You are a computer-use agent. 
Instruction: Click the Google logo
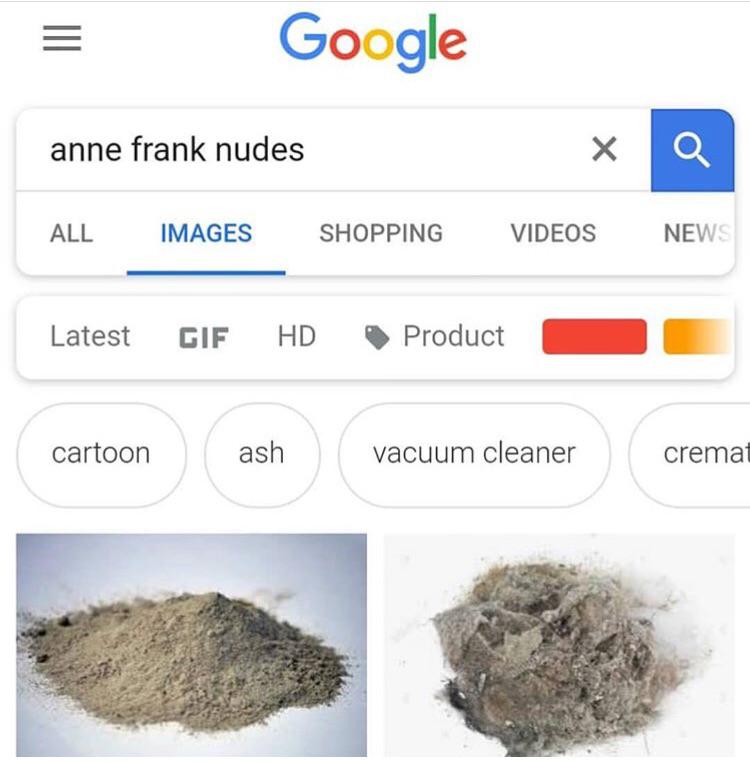pos(373,42)
